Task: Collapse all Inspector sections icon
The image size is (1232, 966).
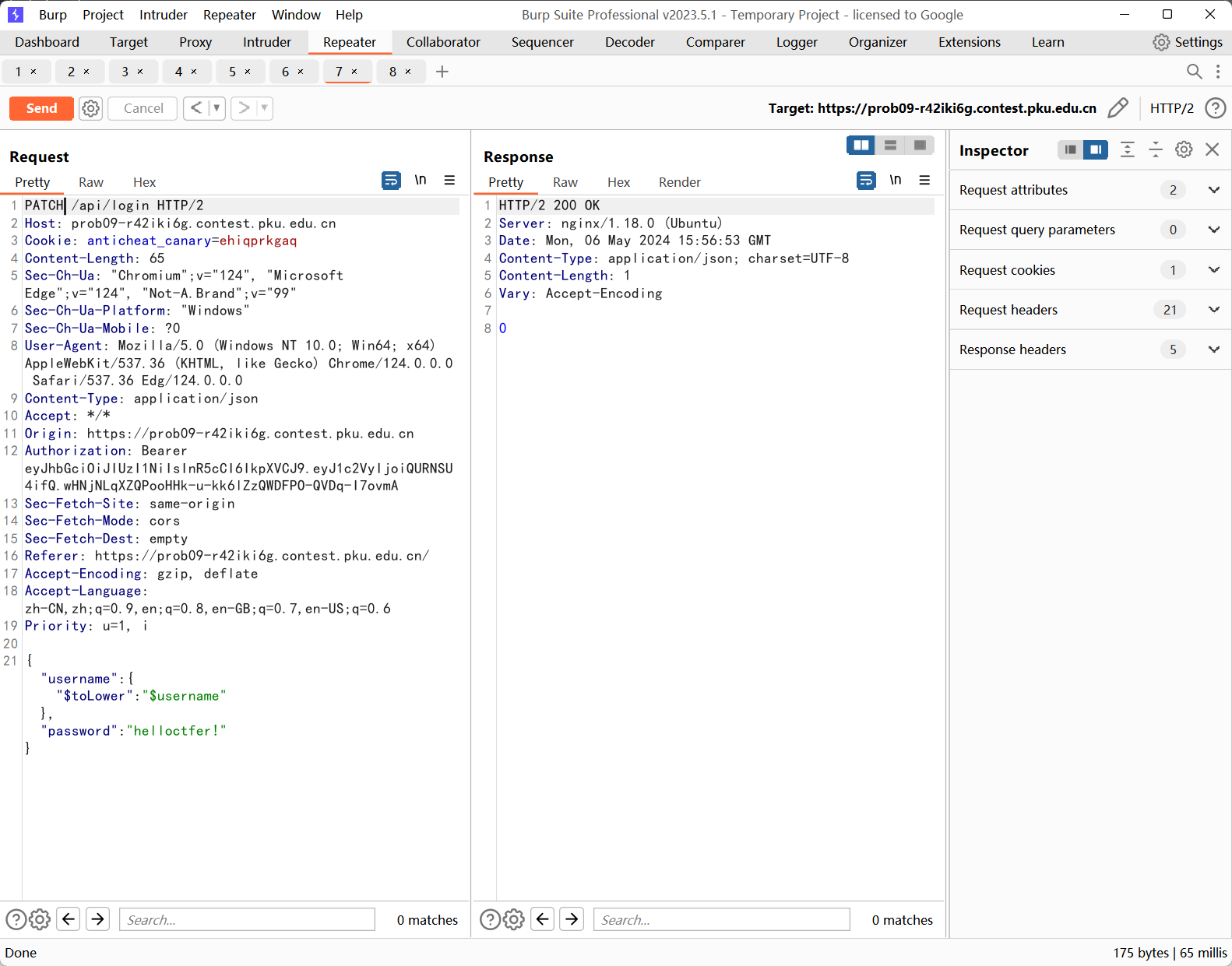Action: tap(1156, 149)
